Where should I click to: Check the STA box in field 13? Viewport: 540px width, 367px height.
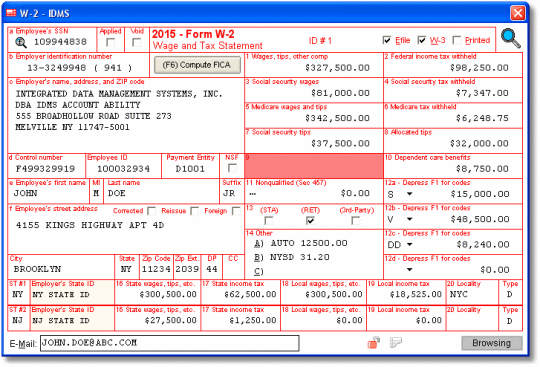(269, 220)
